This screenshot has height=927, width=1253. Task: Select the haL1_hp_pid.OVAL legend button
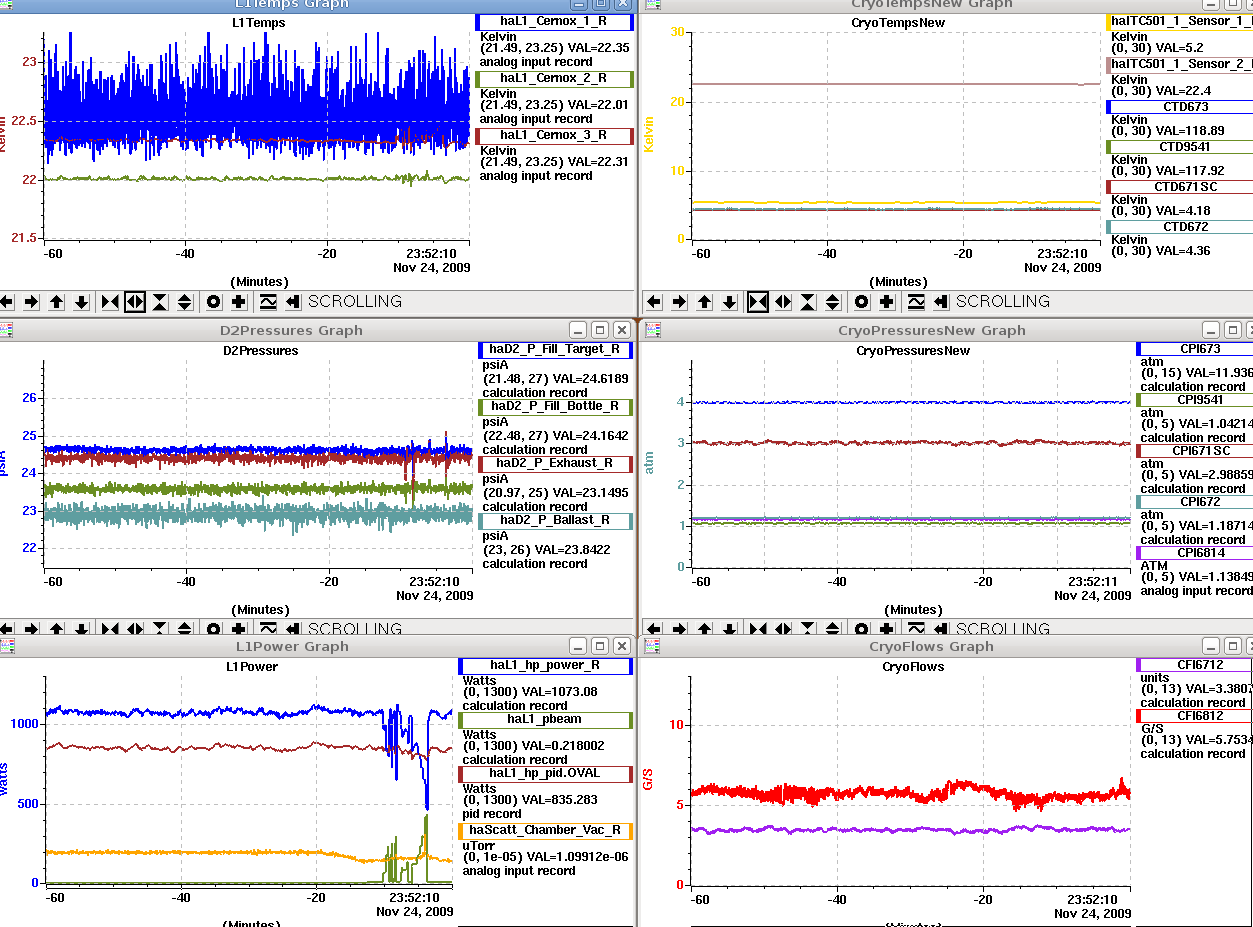click(x=545, y=774)
